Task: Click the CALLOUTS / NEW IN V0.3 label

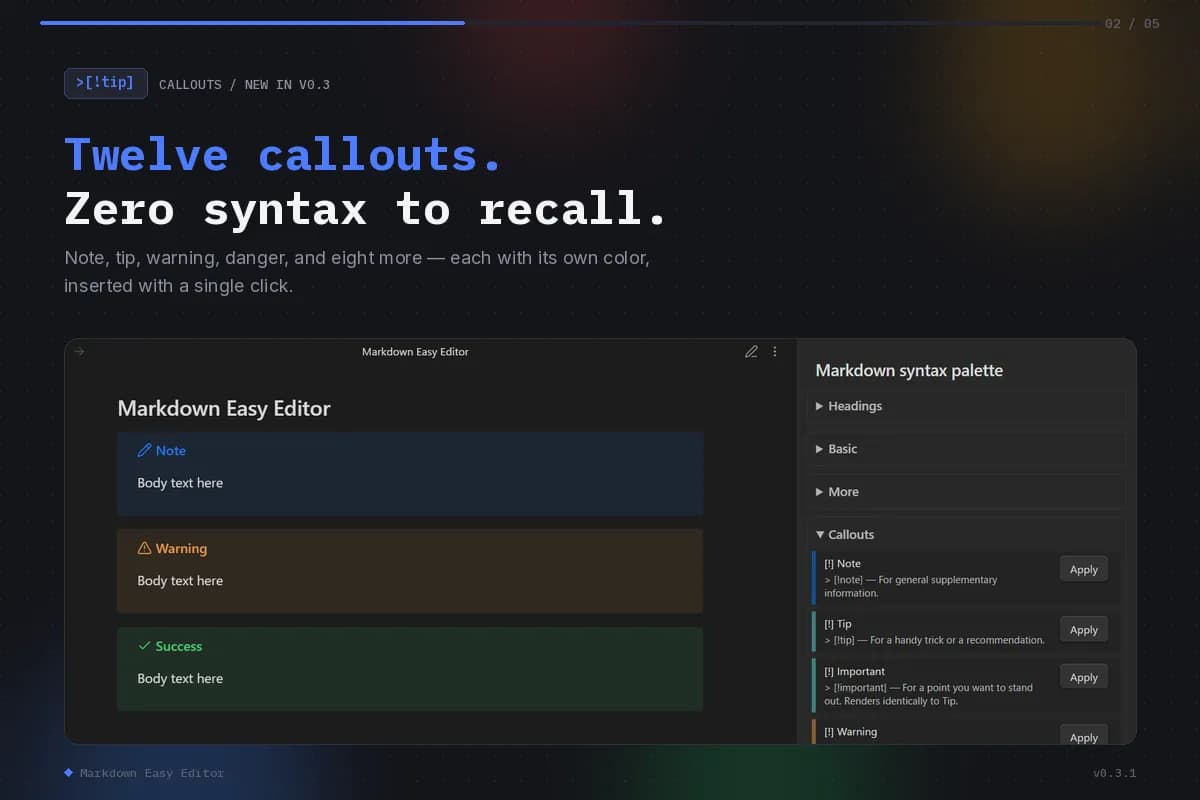Action: pos(244,85)
